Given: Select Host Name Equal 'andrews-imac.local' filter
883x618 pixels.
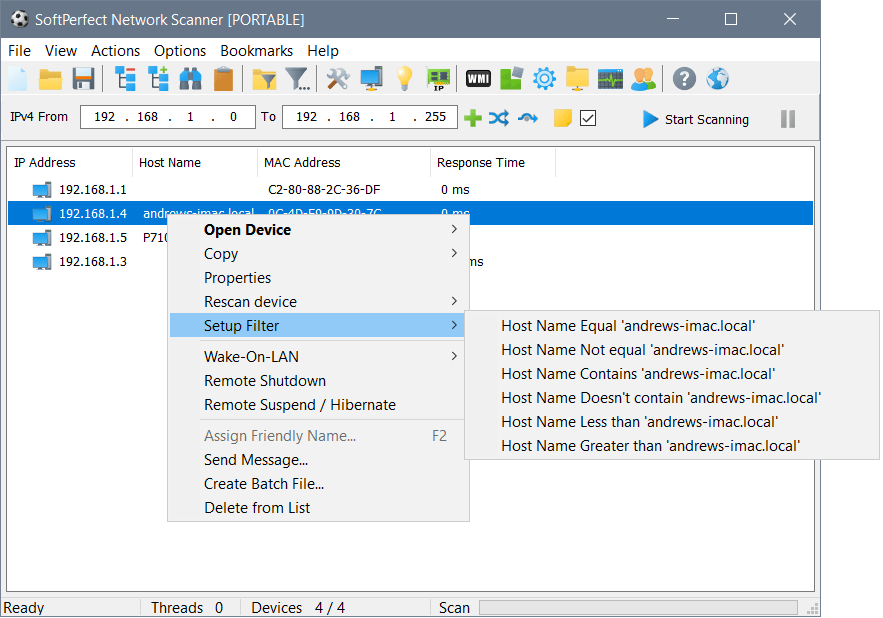Looking at the screenshot, I should (671, 326).
